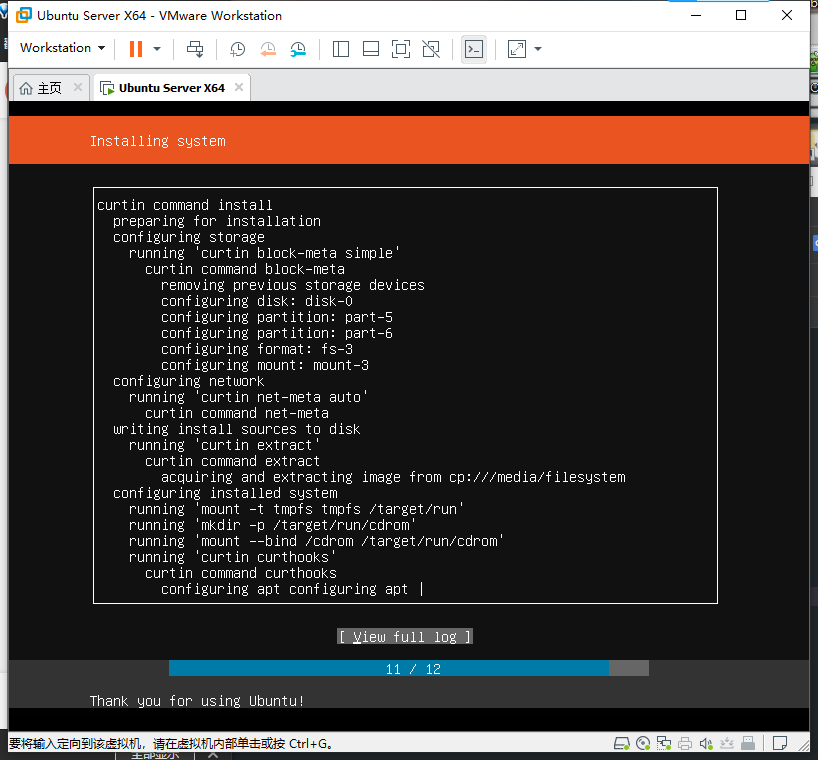Click the greyed download-tray device icon
Image resolution: width=818 pixels, height=760 pixels.
pyautogui.click(x=727, y=743)
